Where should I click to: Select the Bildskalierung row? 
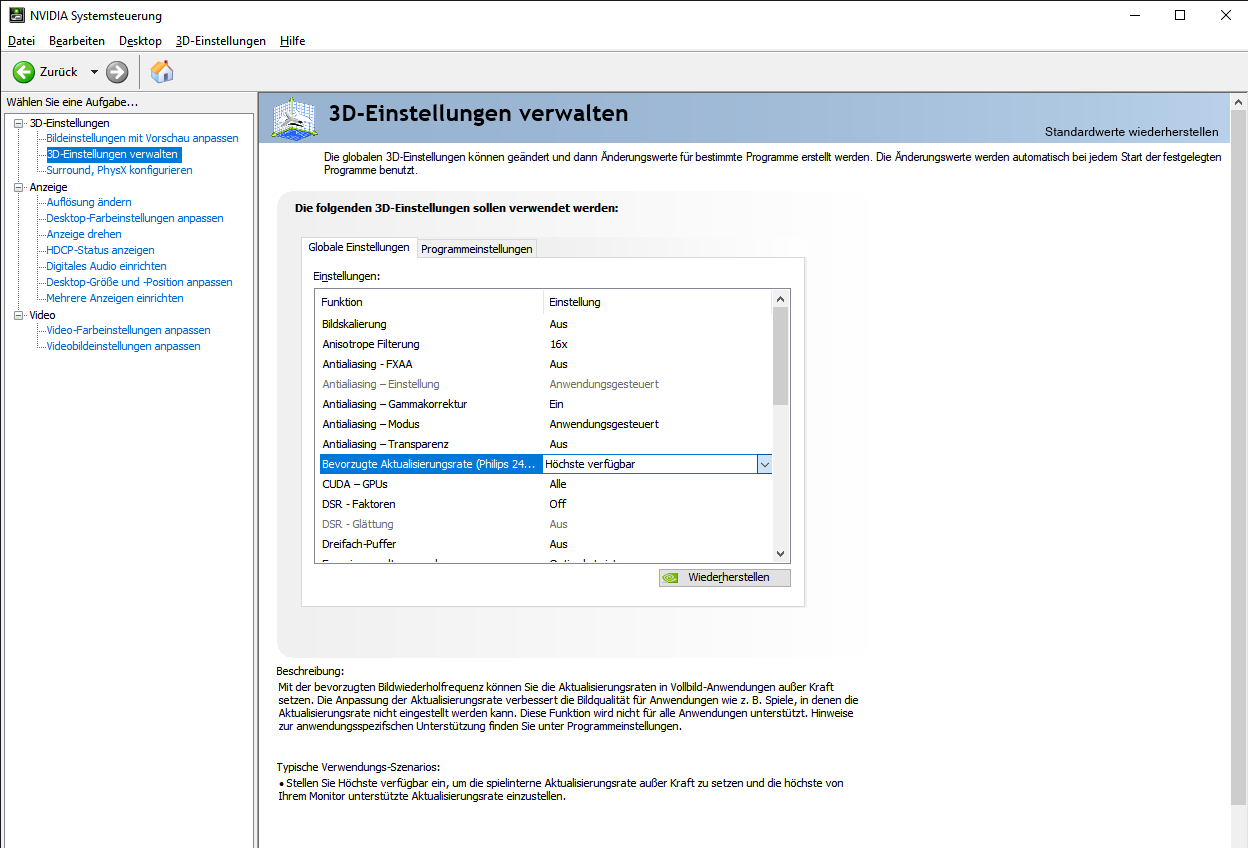coord(546,324)
